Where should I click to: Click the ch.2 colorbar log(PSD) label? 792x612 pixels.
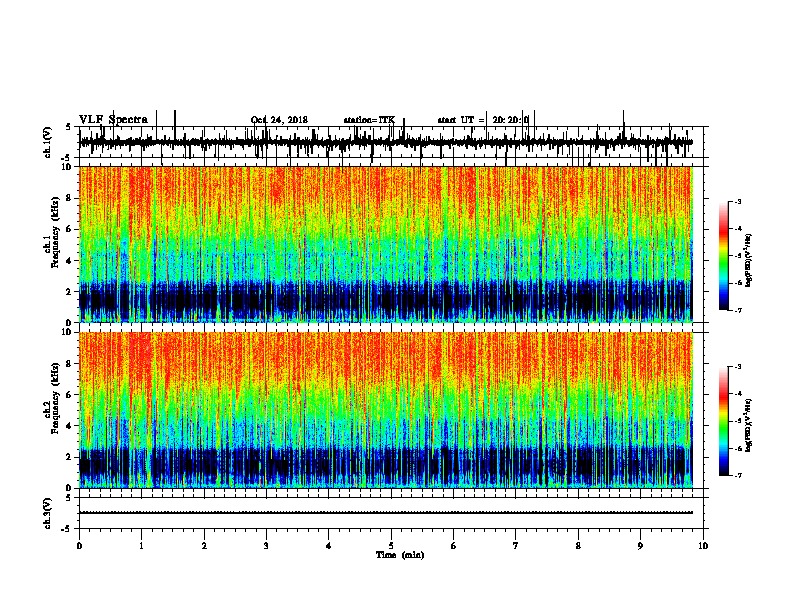[749, 425]
